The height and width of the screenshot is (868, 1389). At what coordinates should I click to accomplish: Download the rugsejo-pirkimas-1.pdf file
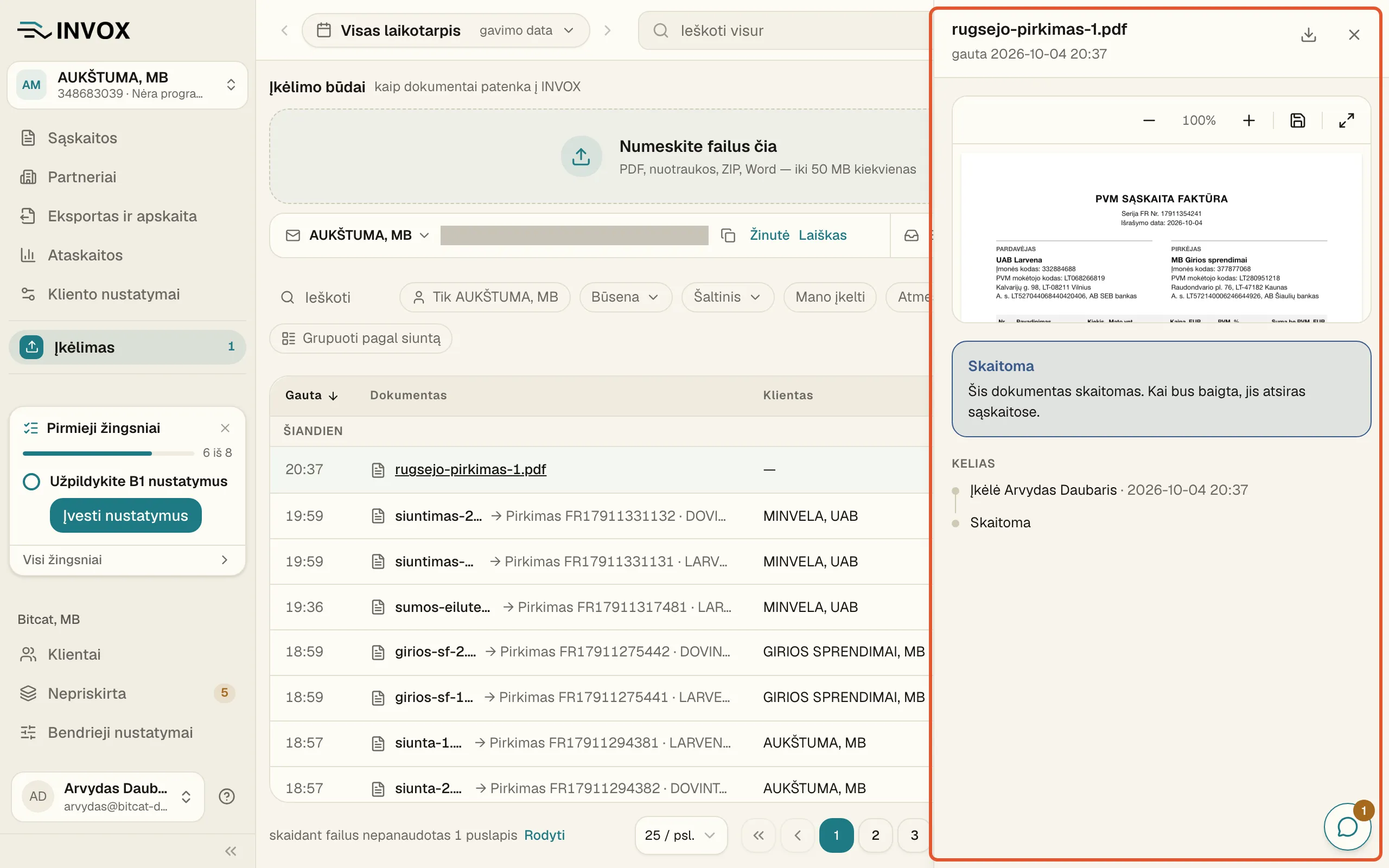pos(1308,35)
